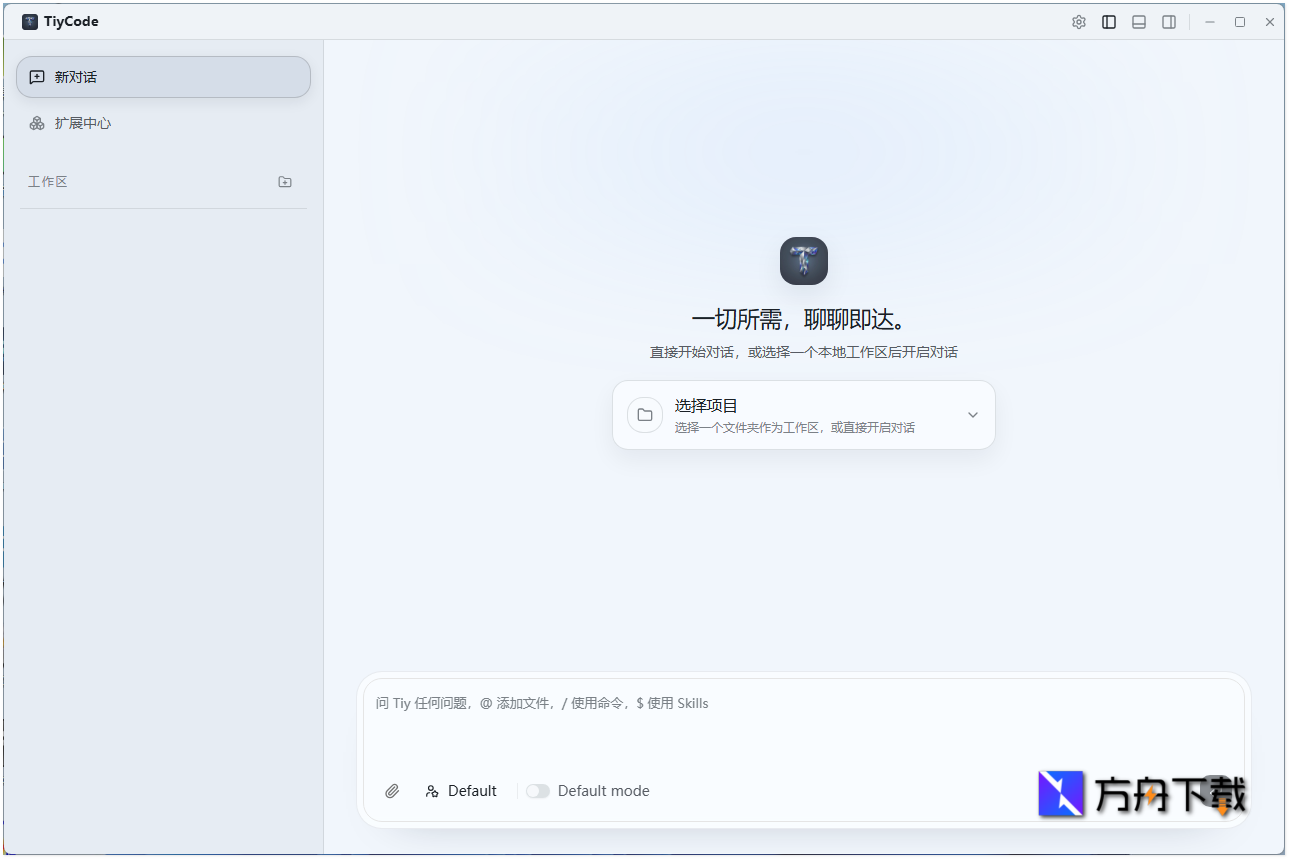Open the Extension Center (扩展中心)
Screen dimensions: 1289x859
tap(163, 123)
